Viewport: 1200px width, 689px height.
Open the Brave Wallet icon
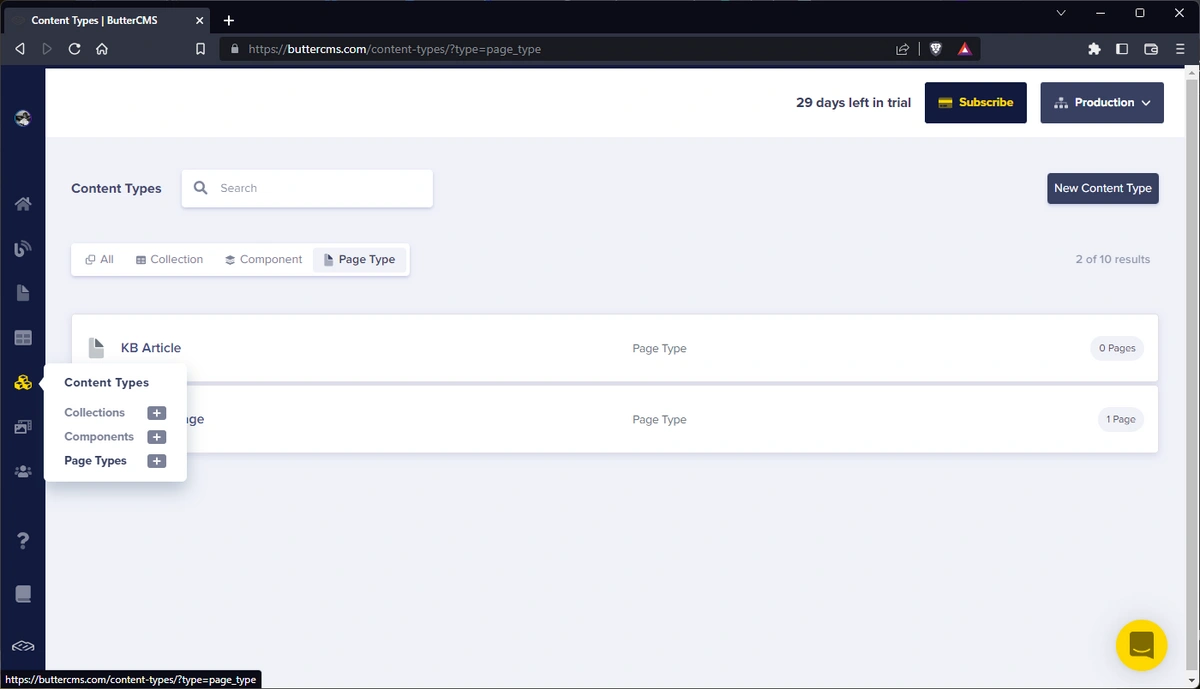pyautogui.click(x=1151, y=48)
